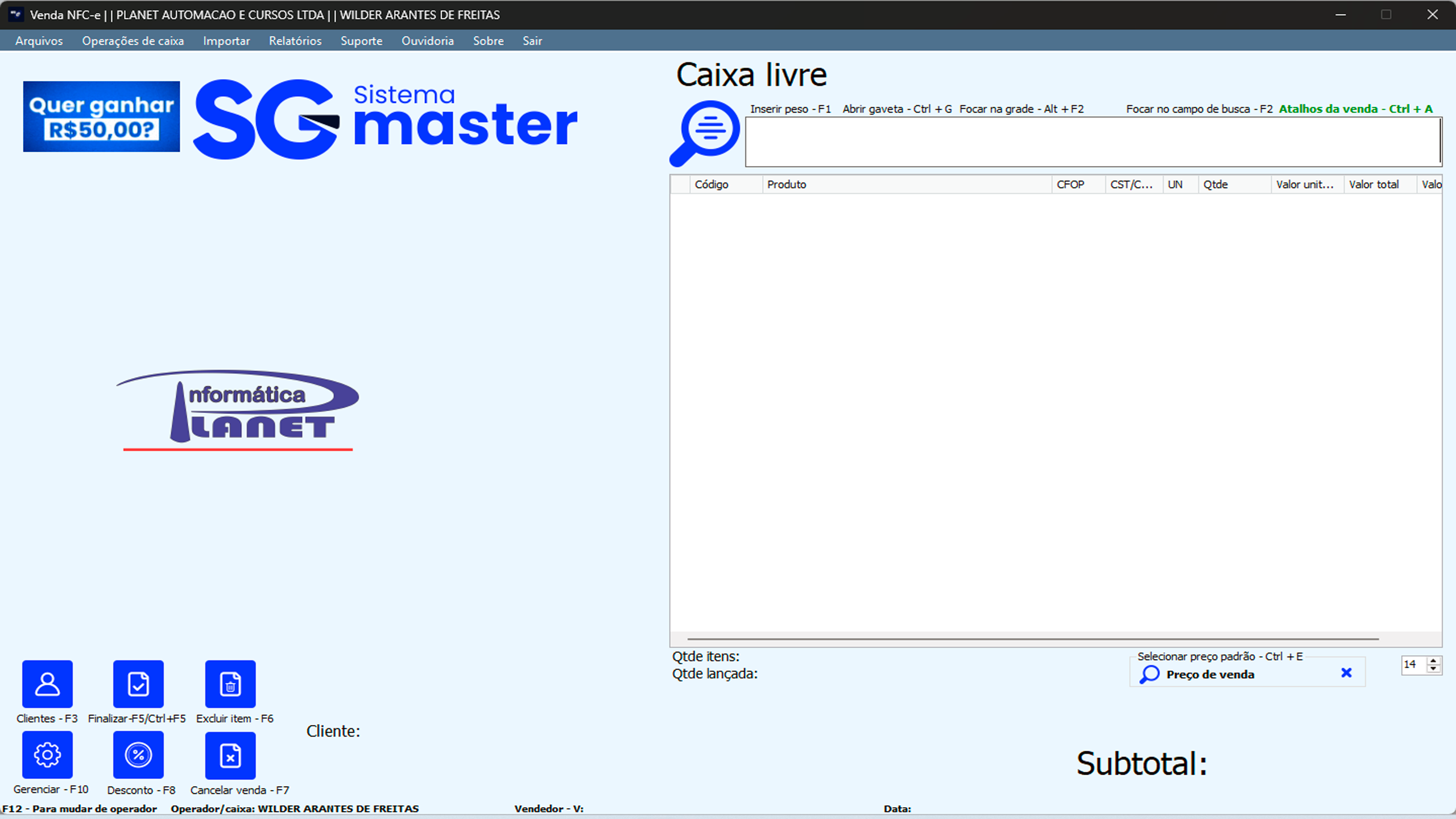Open the Relatórios menu
The height and width of the screenshot is (819, 1456).
pyautogui.click(x=295, y=40)
